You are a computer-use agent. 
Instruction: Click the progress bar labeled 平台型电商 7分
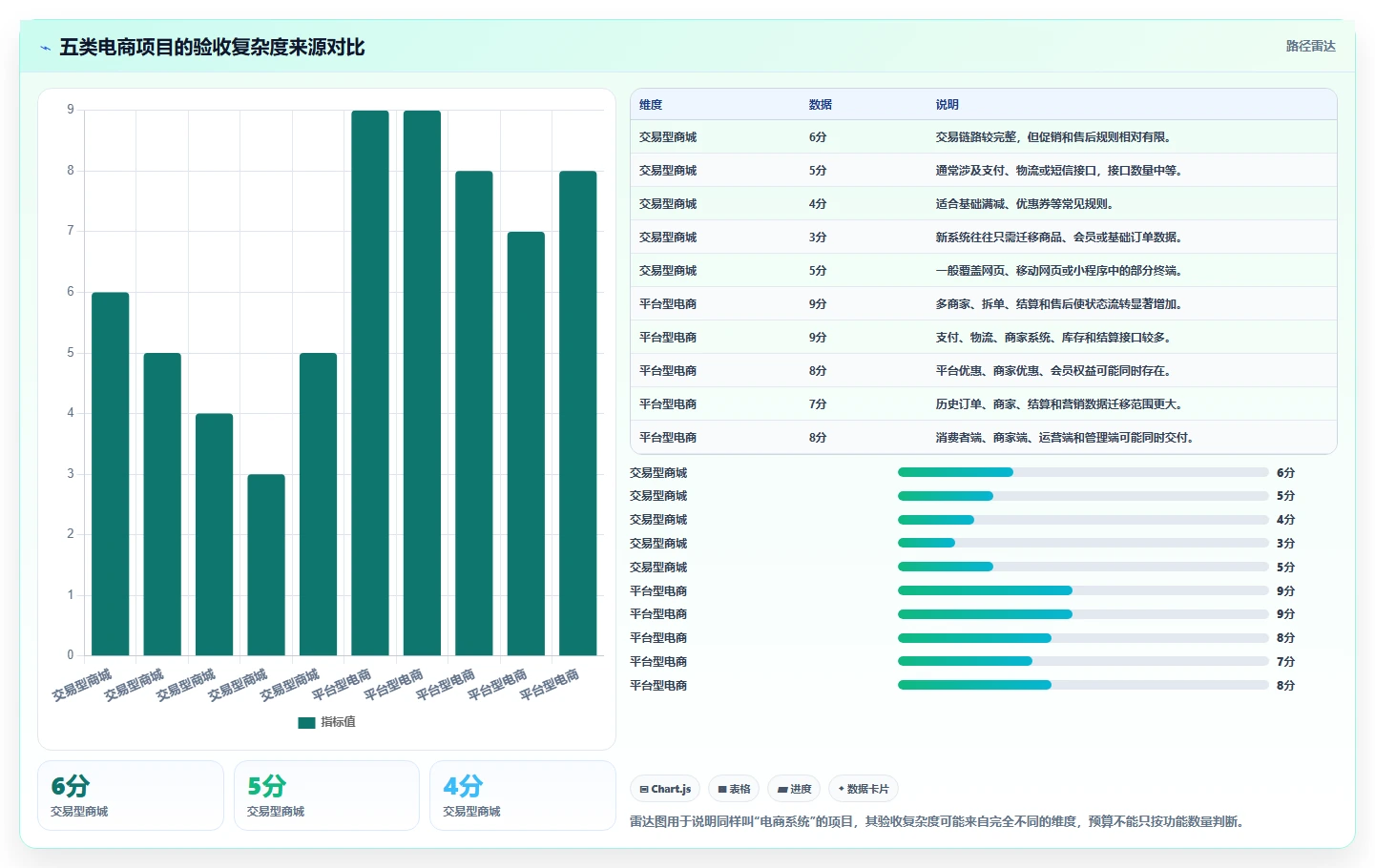pos(1083,662)
